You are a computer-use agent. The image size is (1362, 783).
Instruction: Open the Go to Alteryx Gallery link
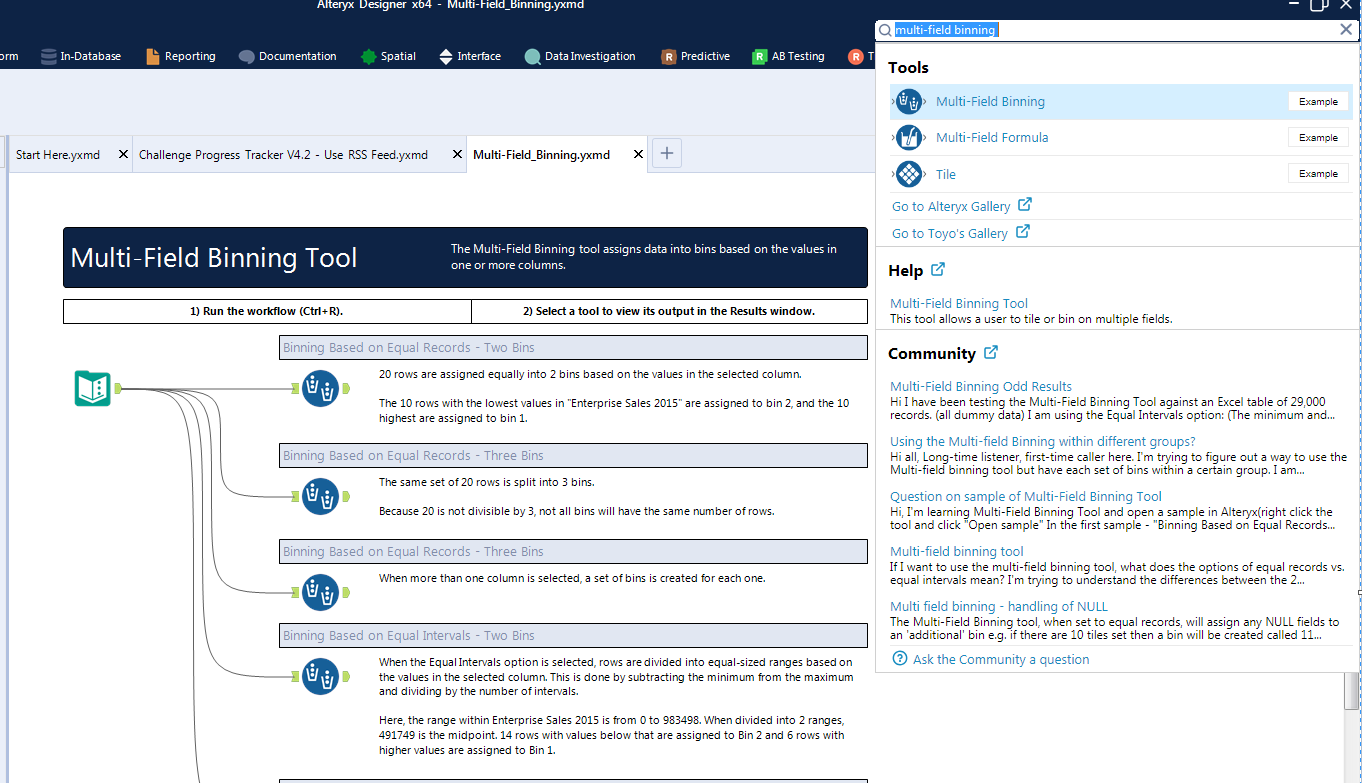(953, 206)
